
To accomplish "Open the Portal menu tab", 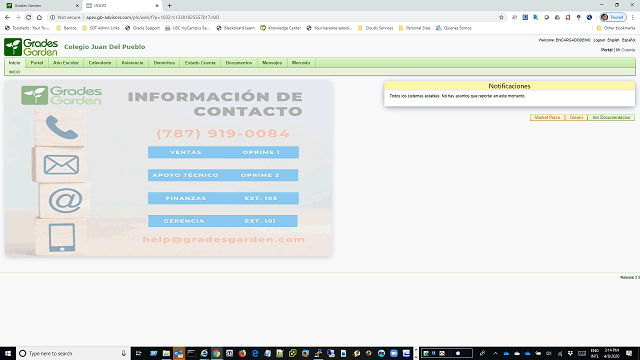I will tap(37, 63).
